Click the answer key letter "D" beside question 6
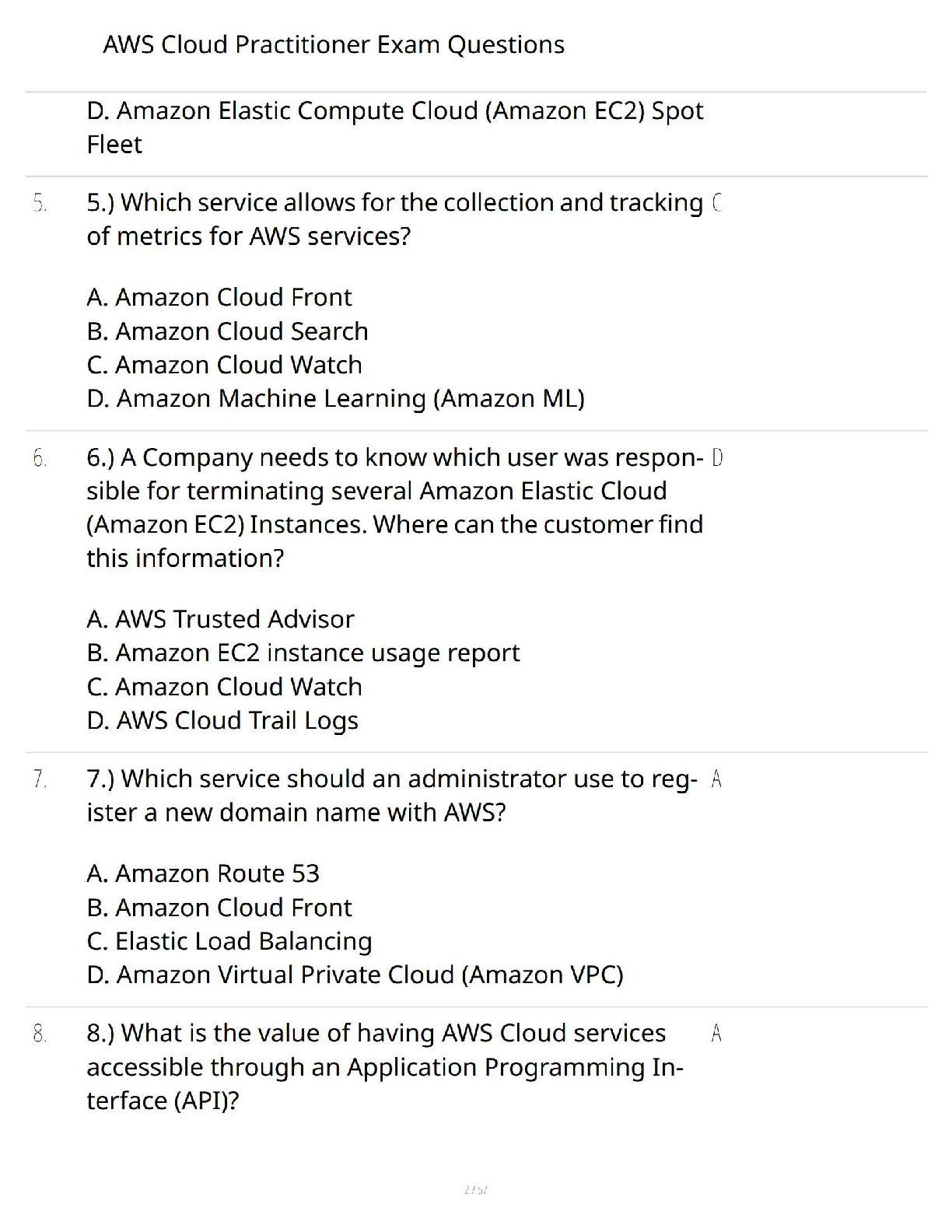 (x=717, y=457)
